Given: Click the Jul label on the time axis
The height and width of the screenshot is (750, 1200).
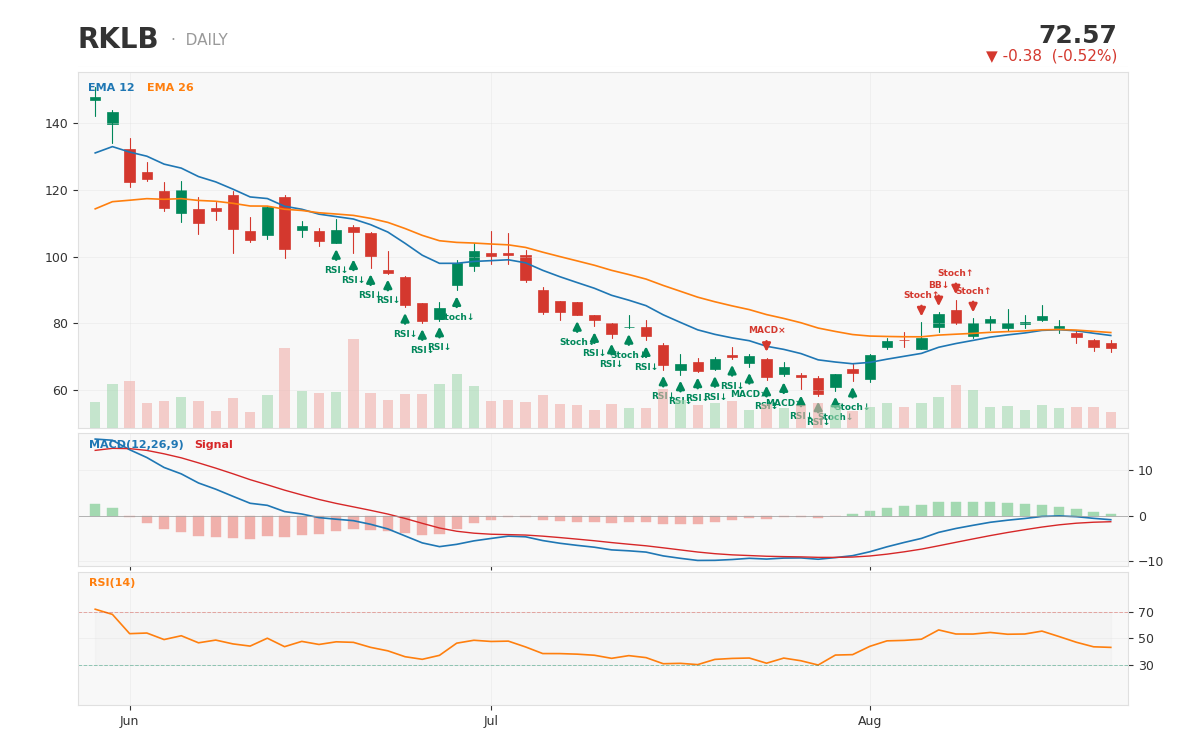Looking at the screenshot, I should pos(491,721).
